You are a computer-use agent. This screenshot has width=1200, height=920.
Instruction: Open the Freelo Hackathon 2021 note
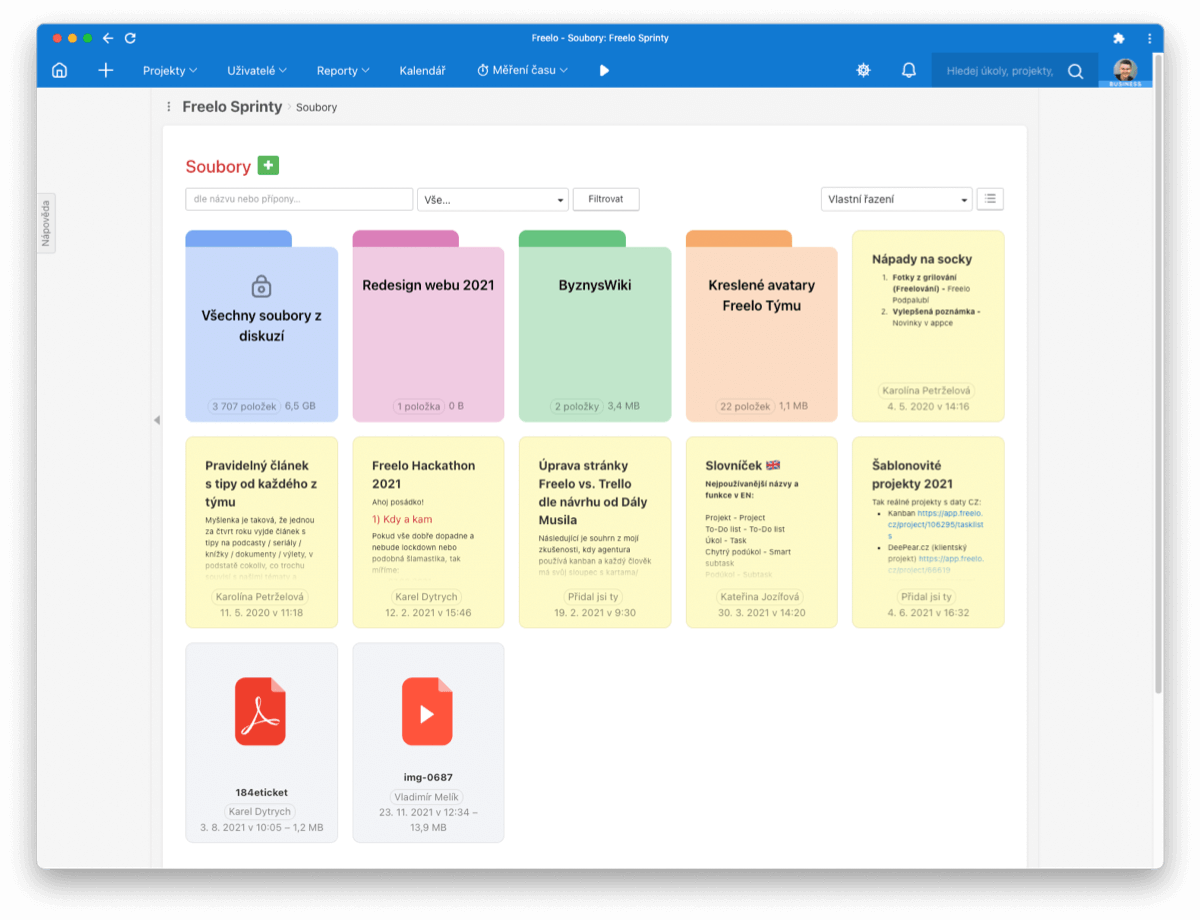point(428,532)
